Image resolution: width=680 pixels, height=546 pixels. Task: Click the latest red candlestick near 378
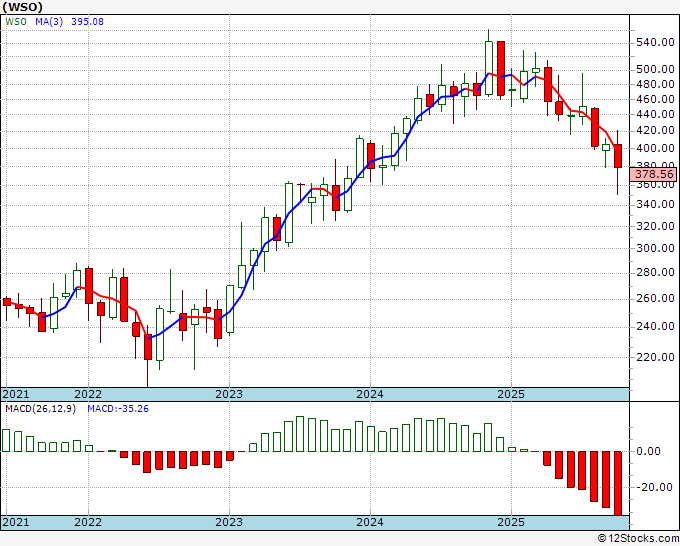[618, 156]
